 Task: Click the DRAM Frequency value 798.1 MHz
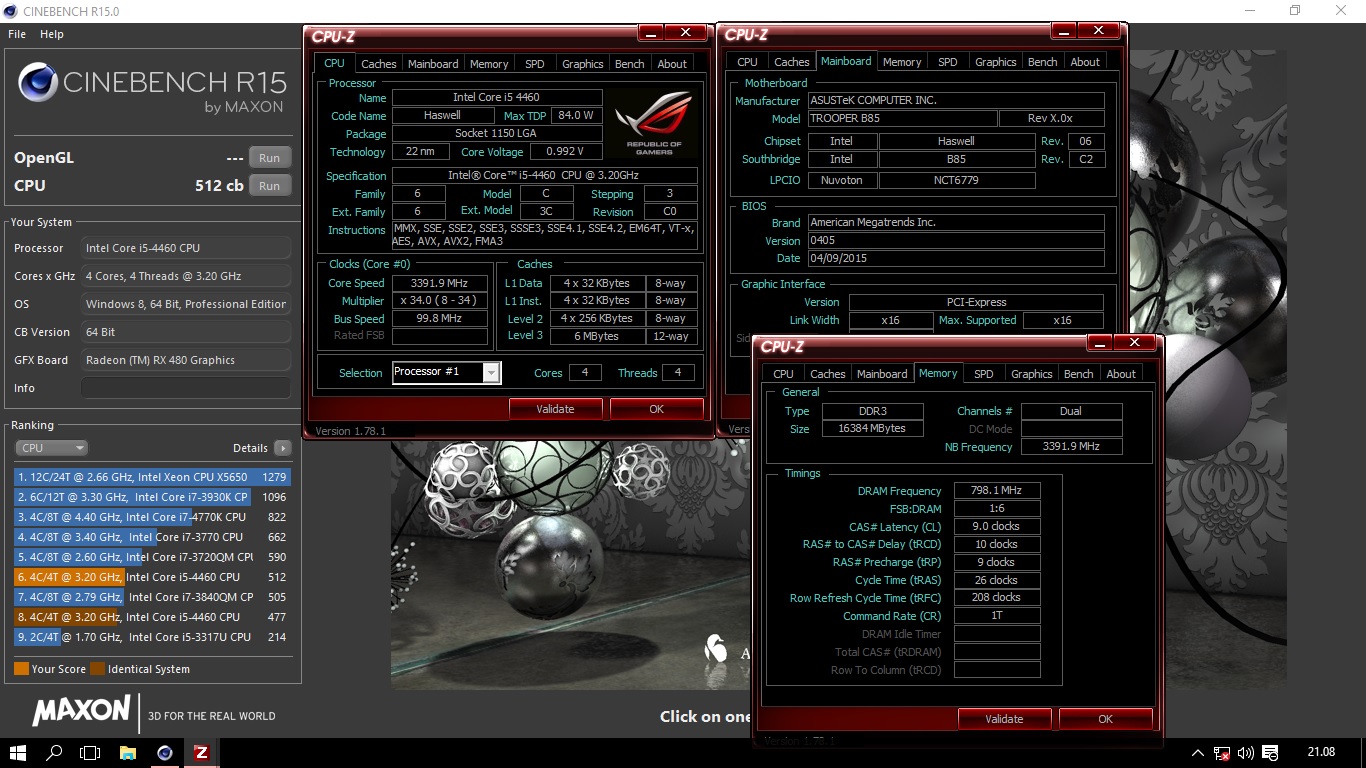pos(997,491)
